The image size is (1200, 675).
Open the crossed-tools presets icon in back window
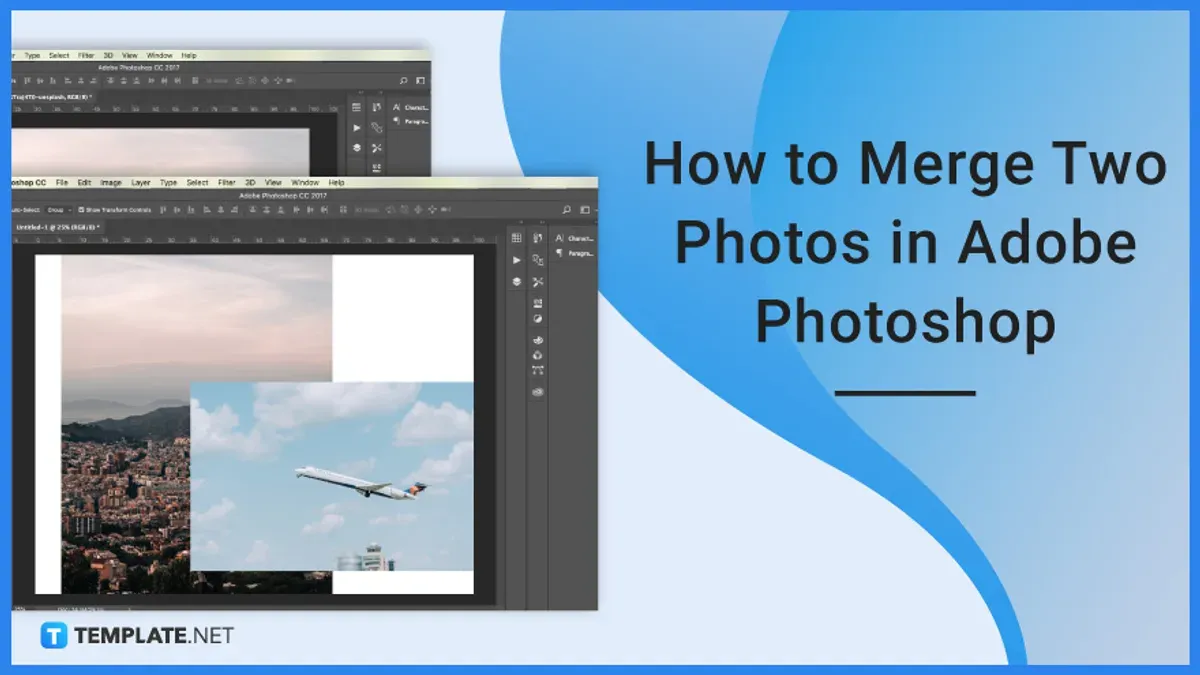[377, 147]
